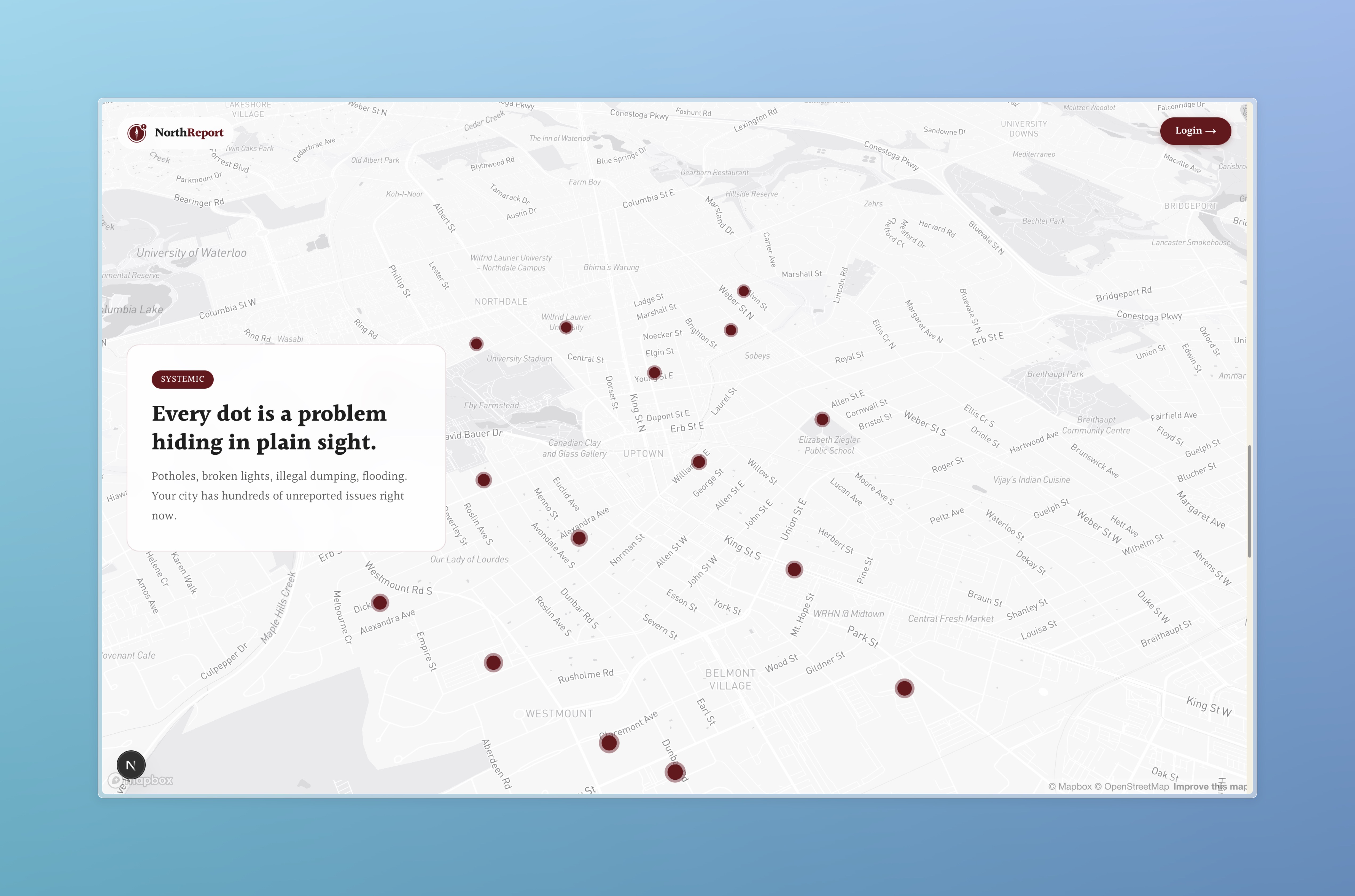Click map dot north of Rusholme Rd

[x=493, y=663]
